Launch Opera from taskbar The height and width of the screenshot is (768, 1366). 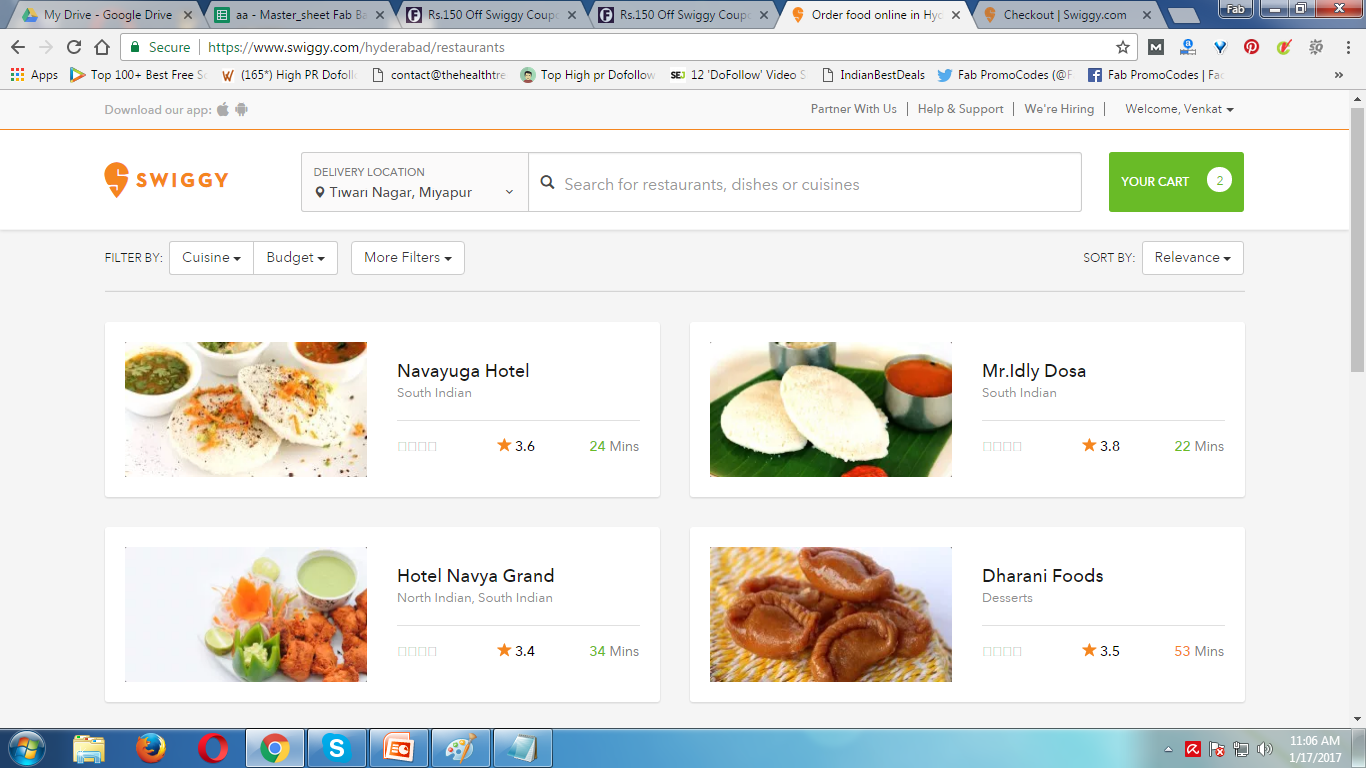click(212, 748)
